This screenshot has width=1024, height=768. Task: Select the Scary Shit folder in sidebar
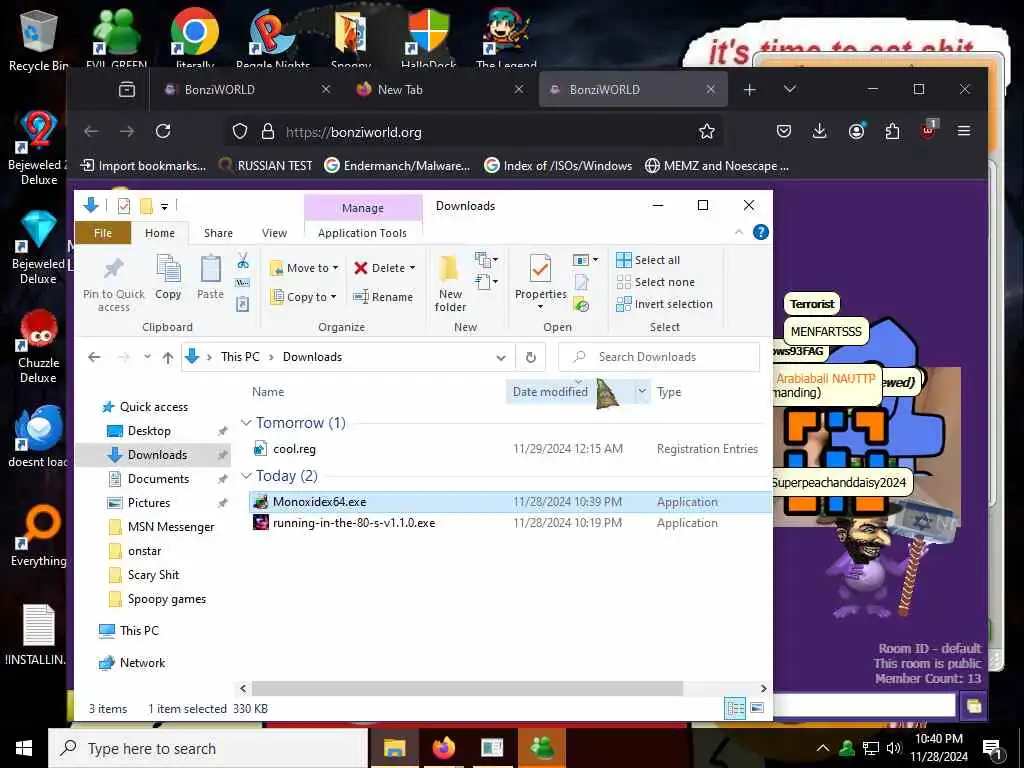click(x=153, y=575)
